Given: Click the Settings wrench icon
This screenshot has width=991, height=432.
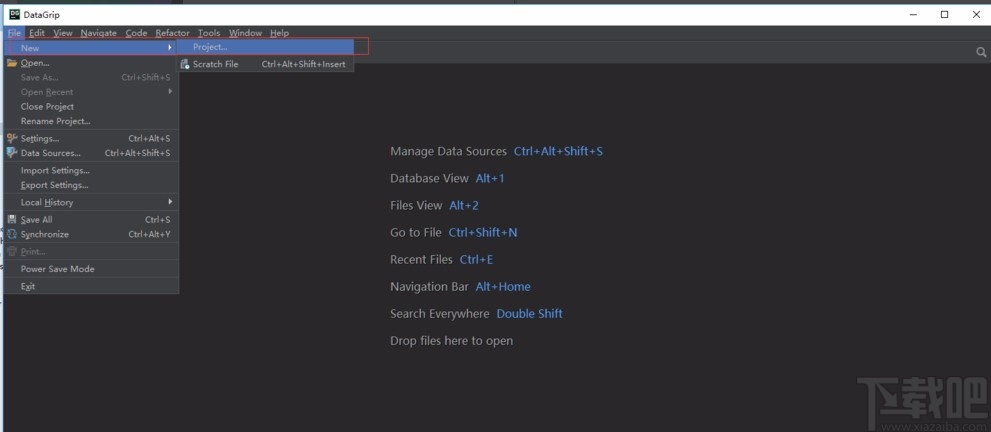Looking at the screenshot, I should pos(12,139).
